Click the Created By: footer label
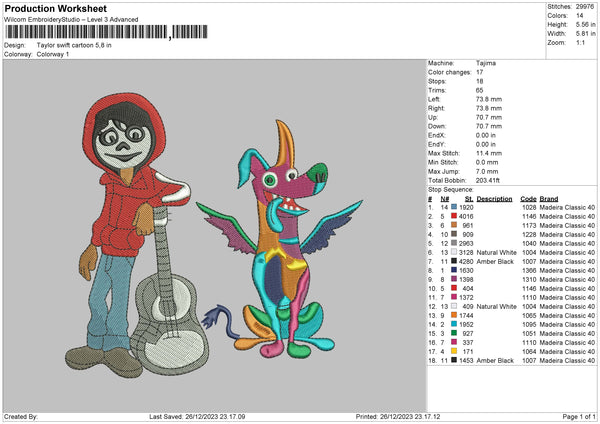This screenshot has height=424, width=600. pyautogui.click(x=21, y=416)
